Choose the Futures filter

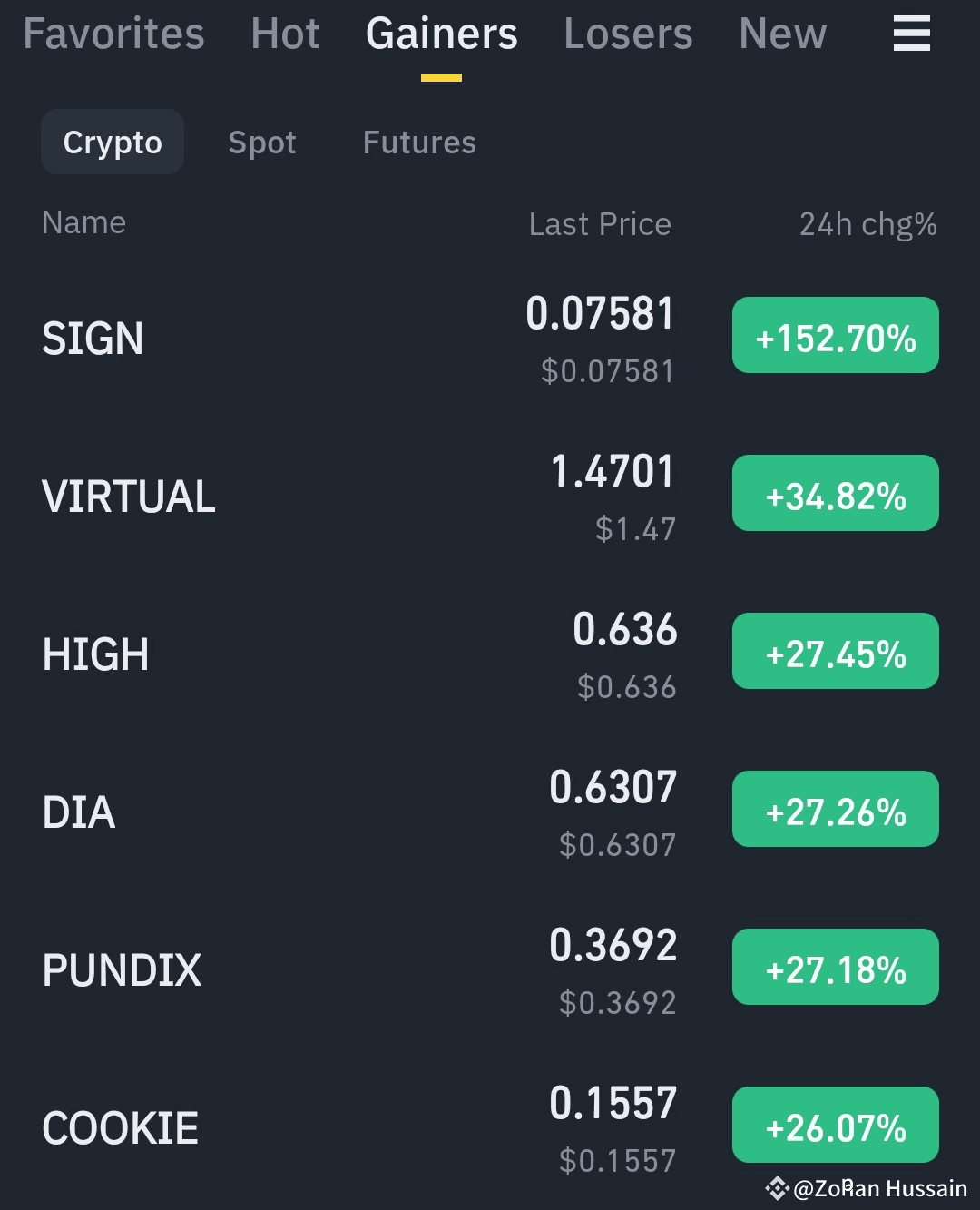pyautogui.click(x=419, y=143)
